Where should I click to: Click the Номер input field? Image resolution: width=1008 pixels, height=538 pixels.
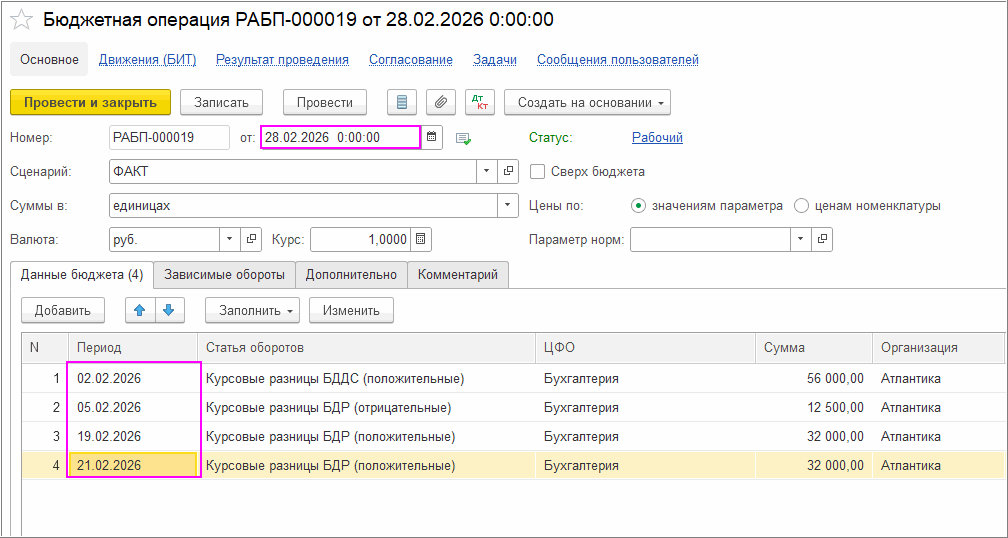169,137
